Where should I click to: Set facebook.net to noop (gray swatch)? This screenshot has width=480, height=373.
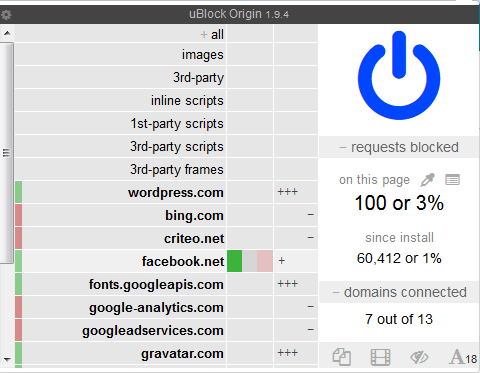click(x=250, y=261)
